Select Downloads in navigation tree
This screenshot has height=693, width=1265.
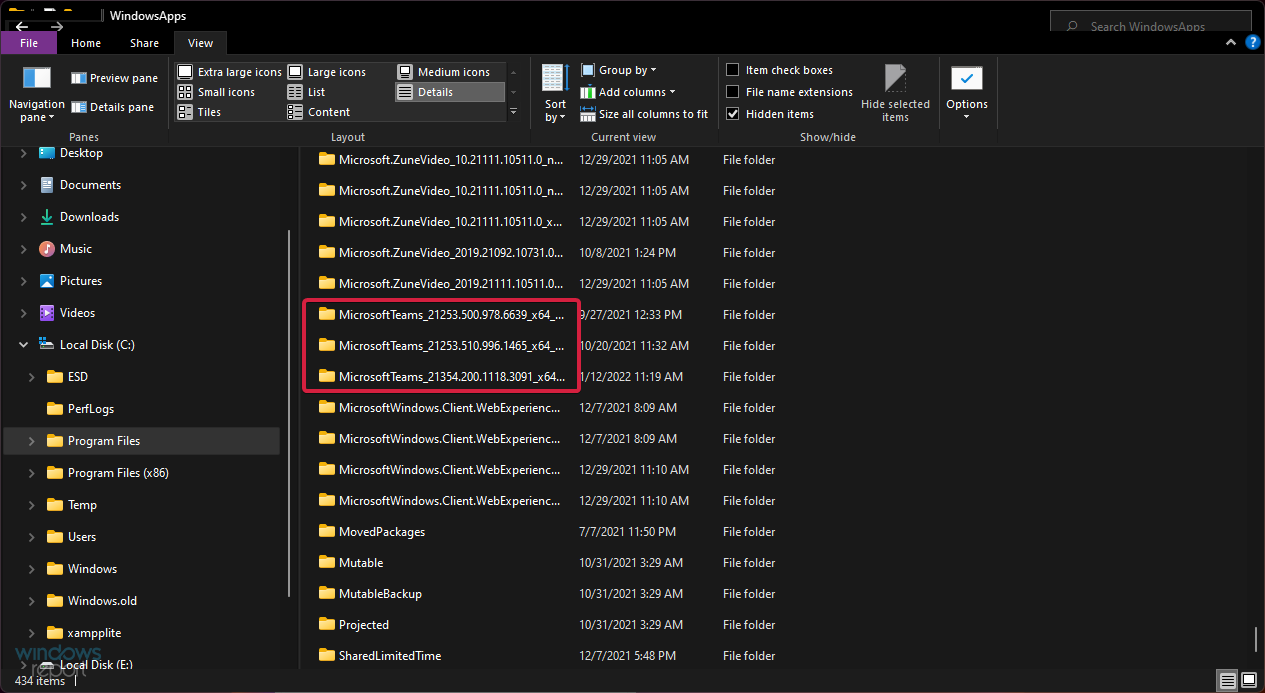tap(89, 217)
